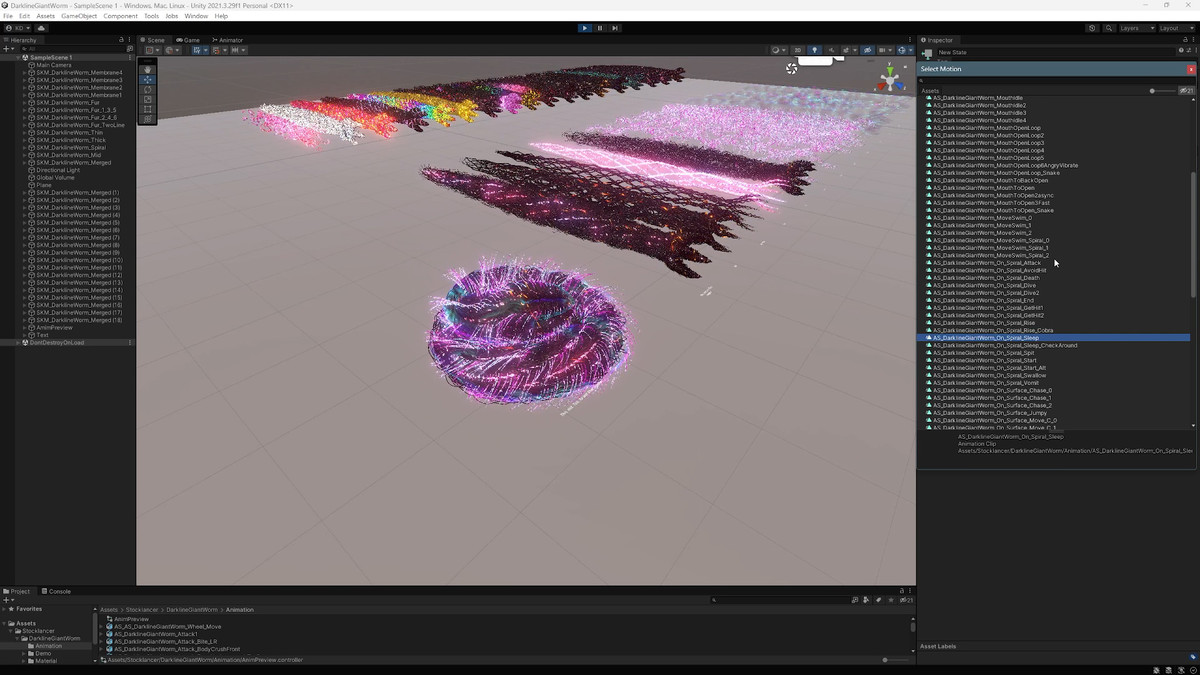Toggle 2D view mode in Scene
Viewport: 1200px width, 675px height.
[x=797, y=50]
